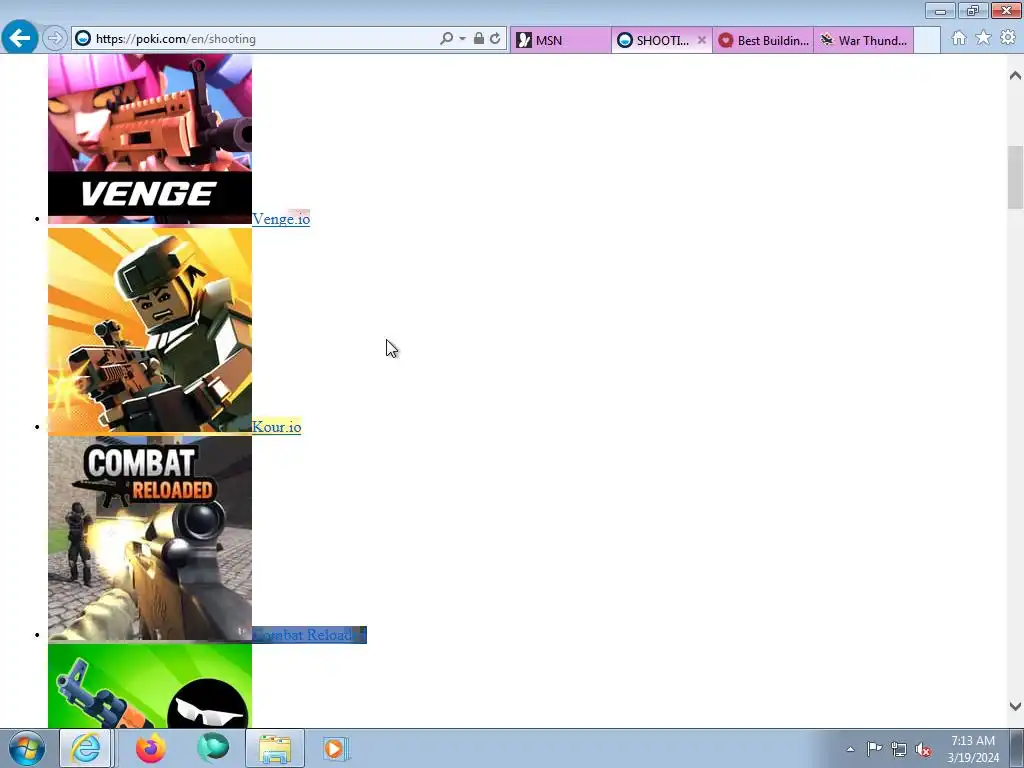
Task: Show hidden tray icons arrow
Action: click(850, 749)
